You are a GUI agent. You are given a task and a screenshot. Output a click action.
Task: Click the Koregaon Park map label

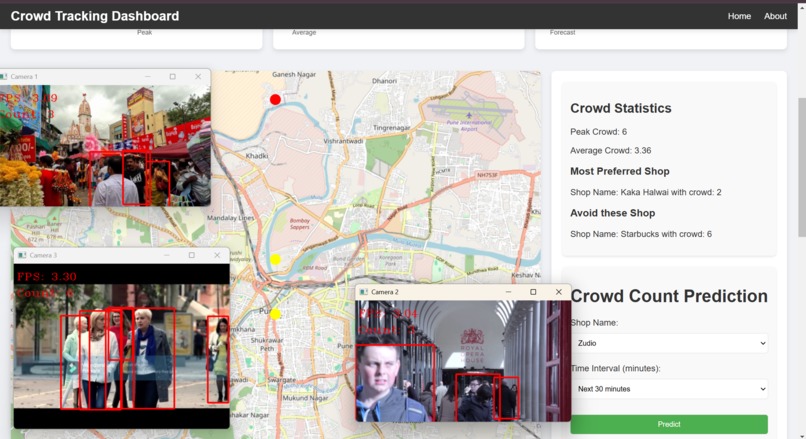(391, 260)
